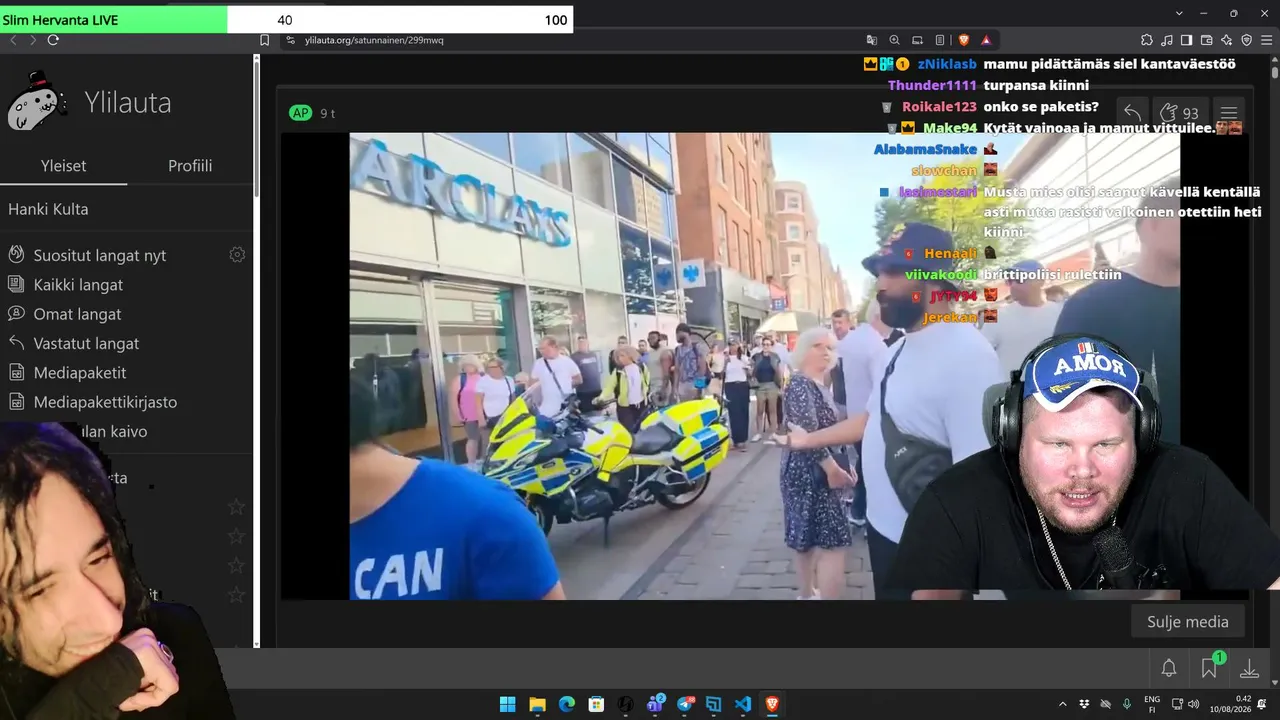Screen dimensions: 1280x720
Task: Click the Brave Shields lion icon
Action: click(x=964, y=40)
